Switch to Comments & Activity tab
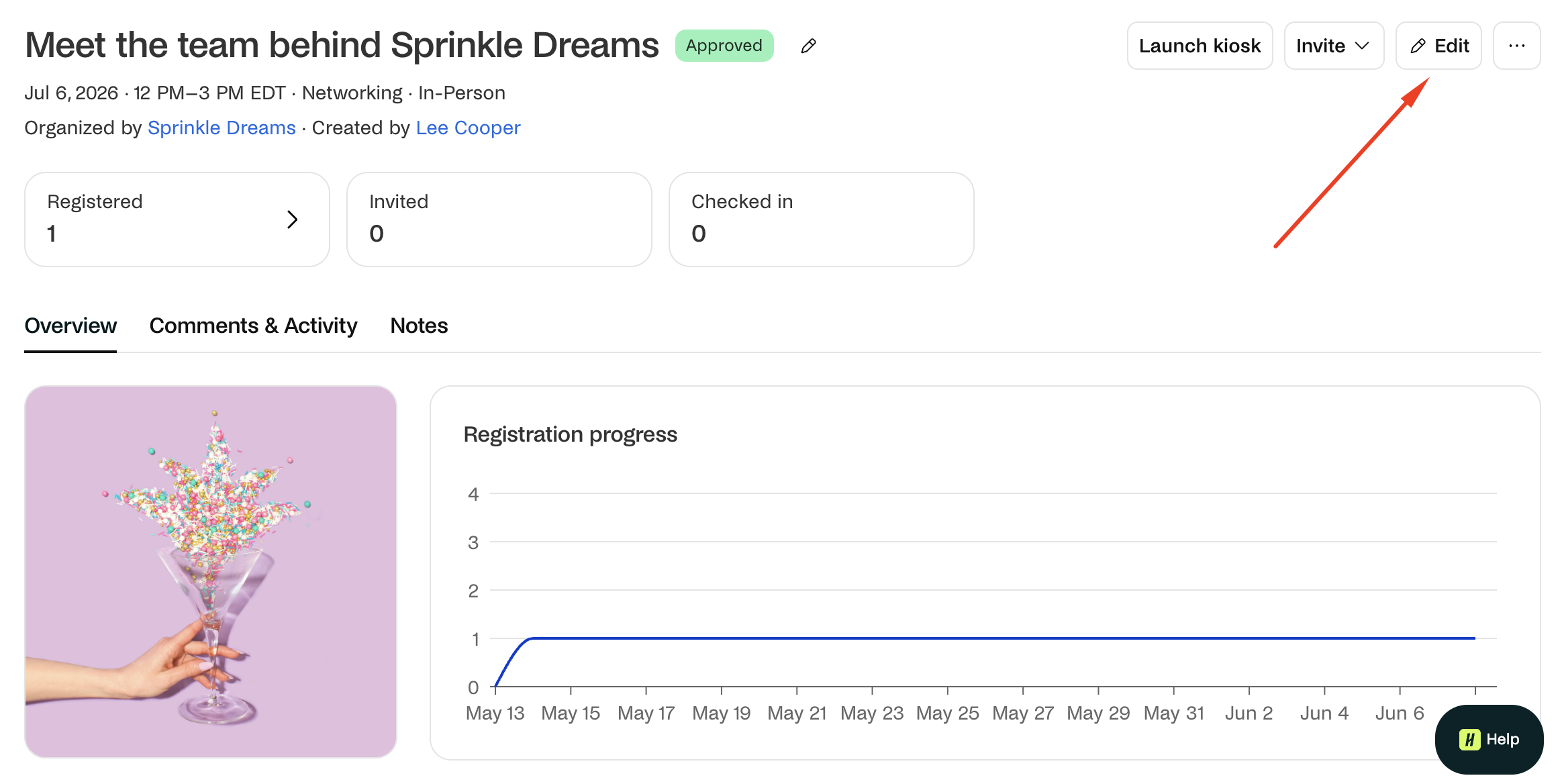The height and width of the screenshot is (784, 1564). 253,326
